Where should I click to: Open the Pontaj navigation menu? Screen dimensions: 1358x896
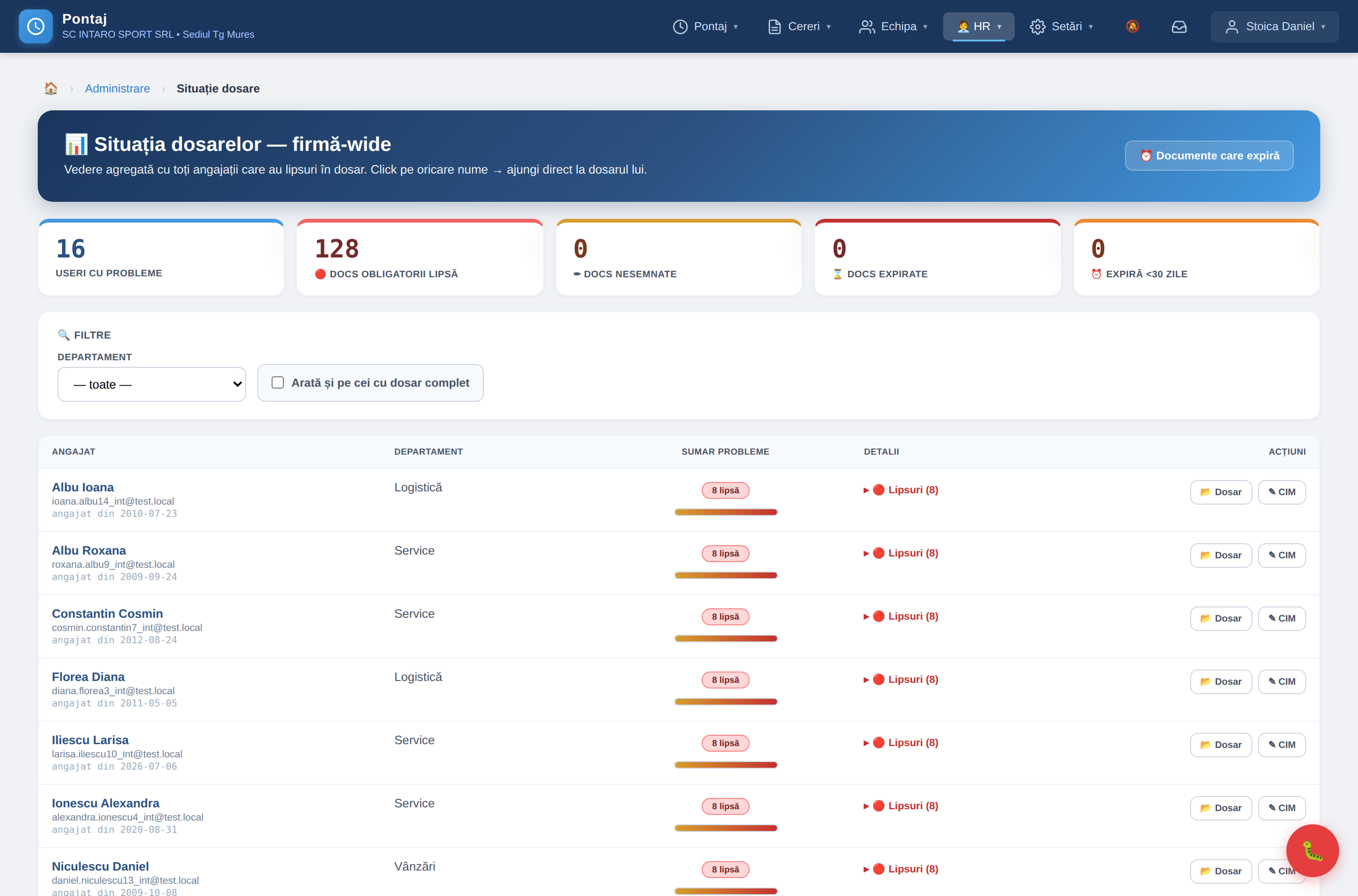[705, 26]
